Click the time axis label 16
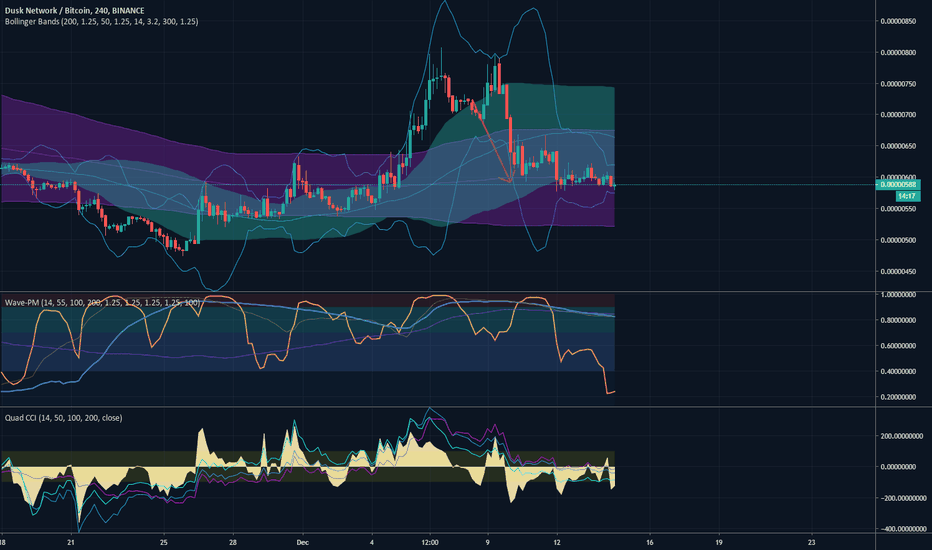932x550 pixels. [650, 542]
